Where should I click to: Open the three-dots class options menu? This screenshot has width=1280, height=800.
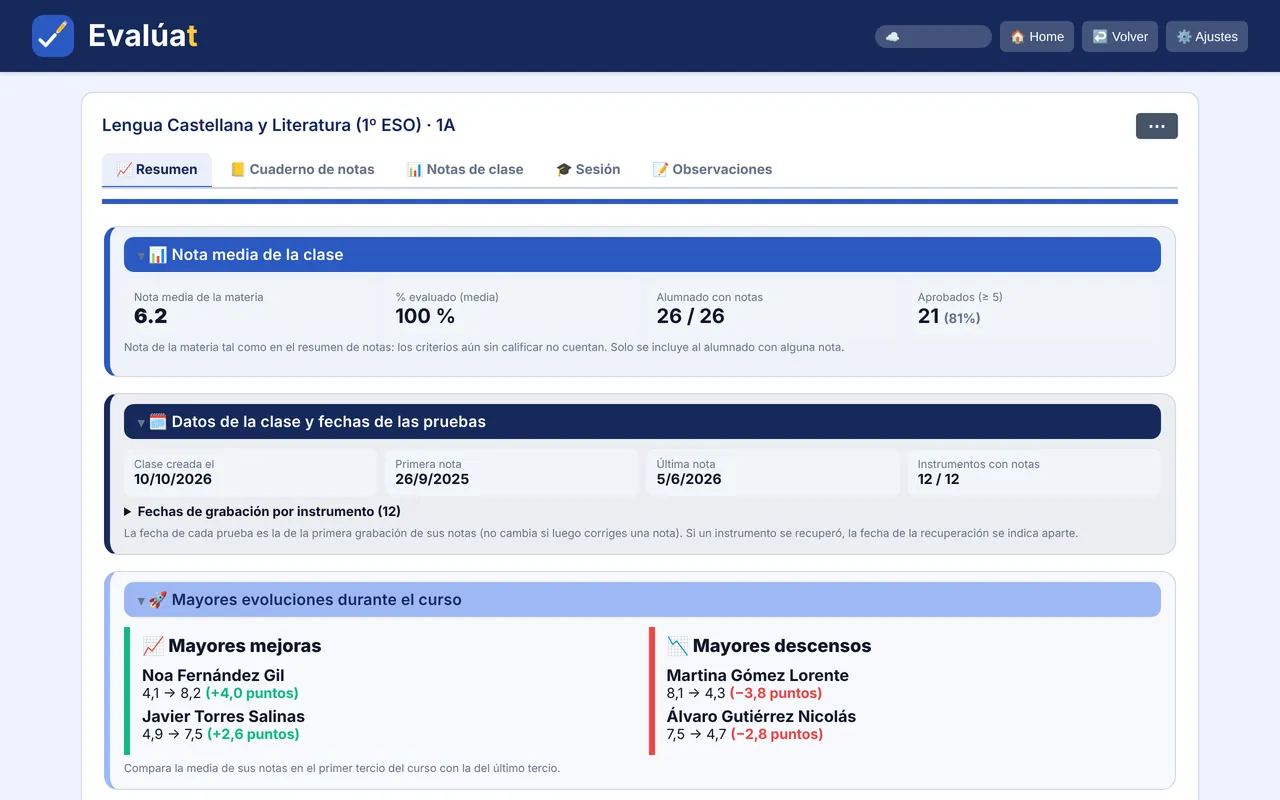[1157, 126]
